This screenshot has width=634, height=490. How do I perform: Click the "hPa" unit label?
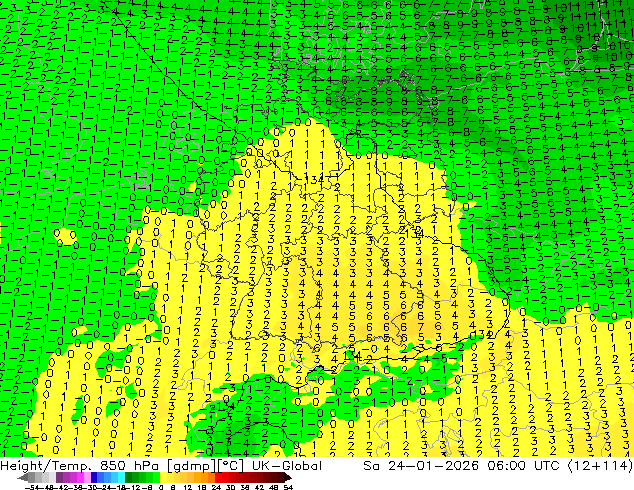(x=146, y=466)
